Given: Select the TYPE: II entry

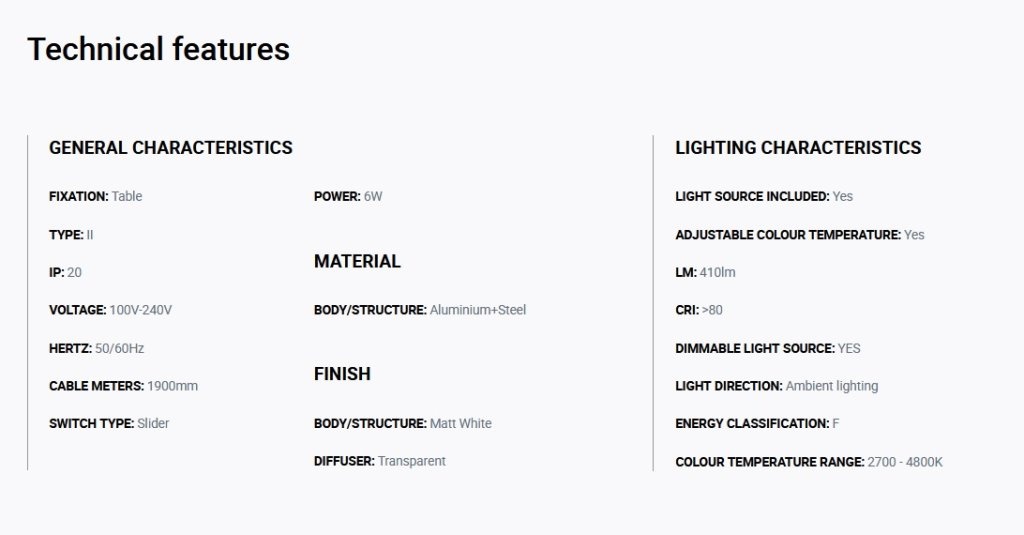Looking at the screenshot, I should click(x=71, y=235).
